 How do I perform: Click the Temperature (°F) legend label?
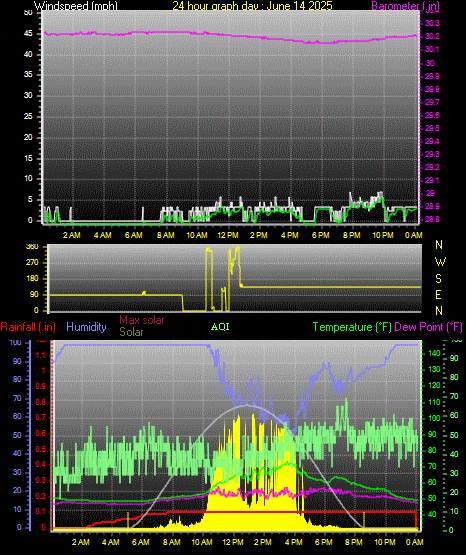click(352, 327)
